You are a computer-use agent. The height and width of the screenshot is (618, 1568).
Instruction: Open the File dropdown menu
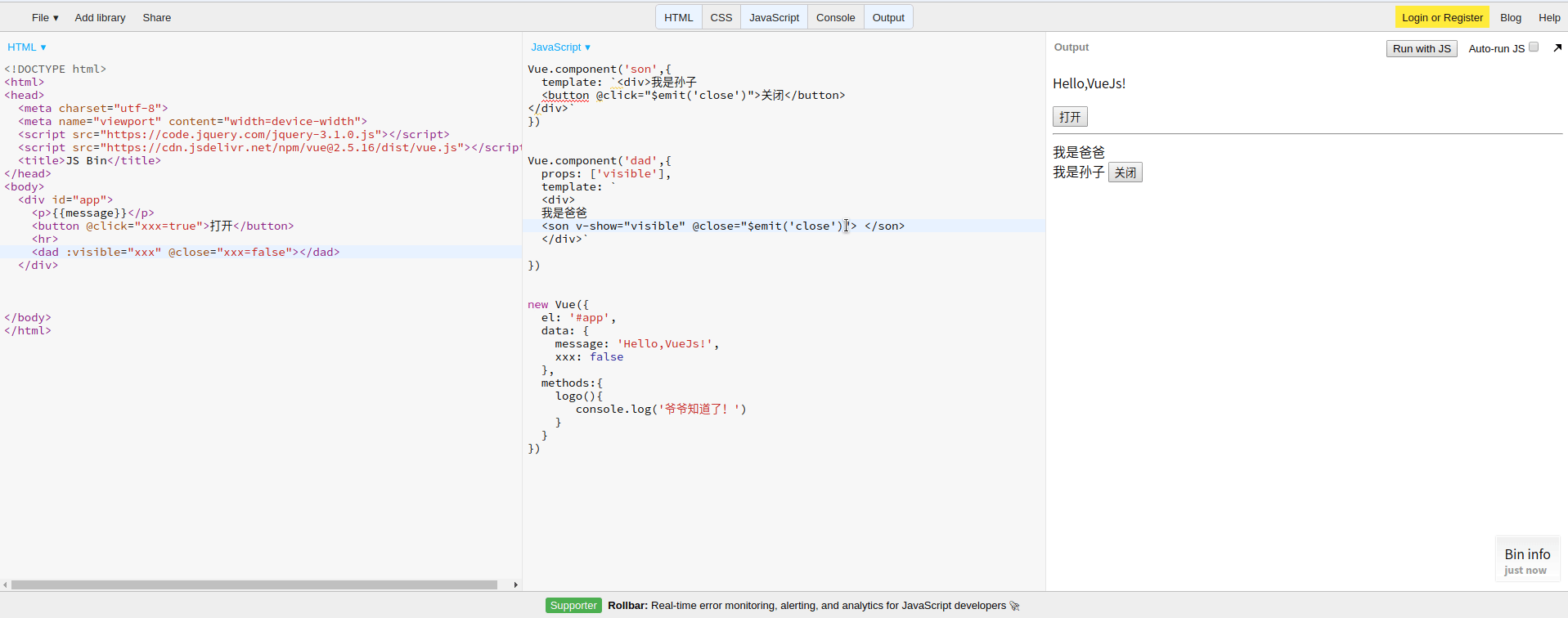point(45,17)
